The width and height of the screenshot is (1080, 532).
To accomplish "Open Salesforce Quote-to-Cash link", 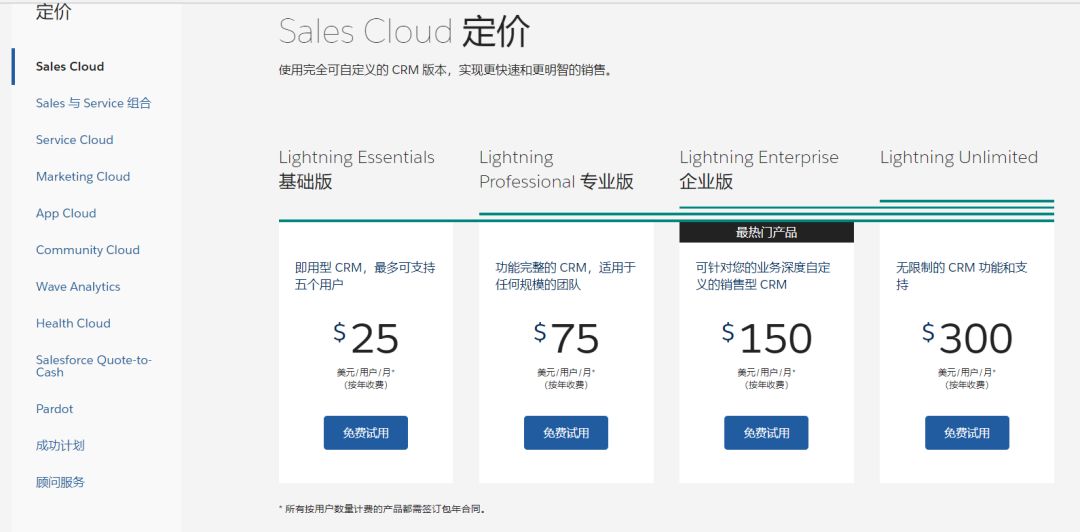I will pos(93,366).
